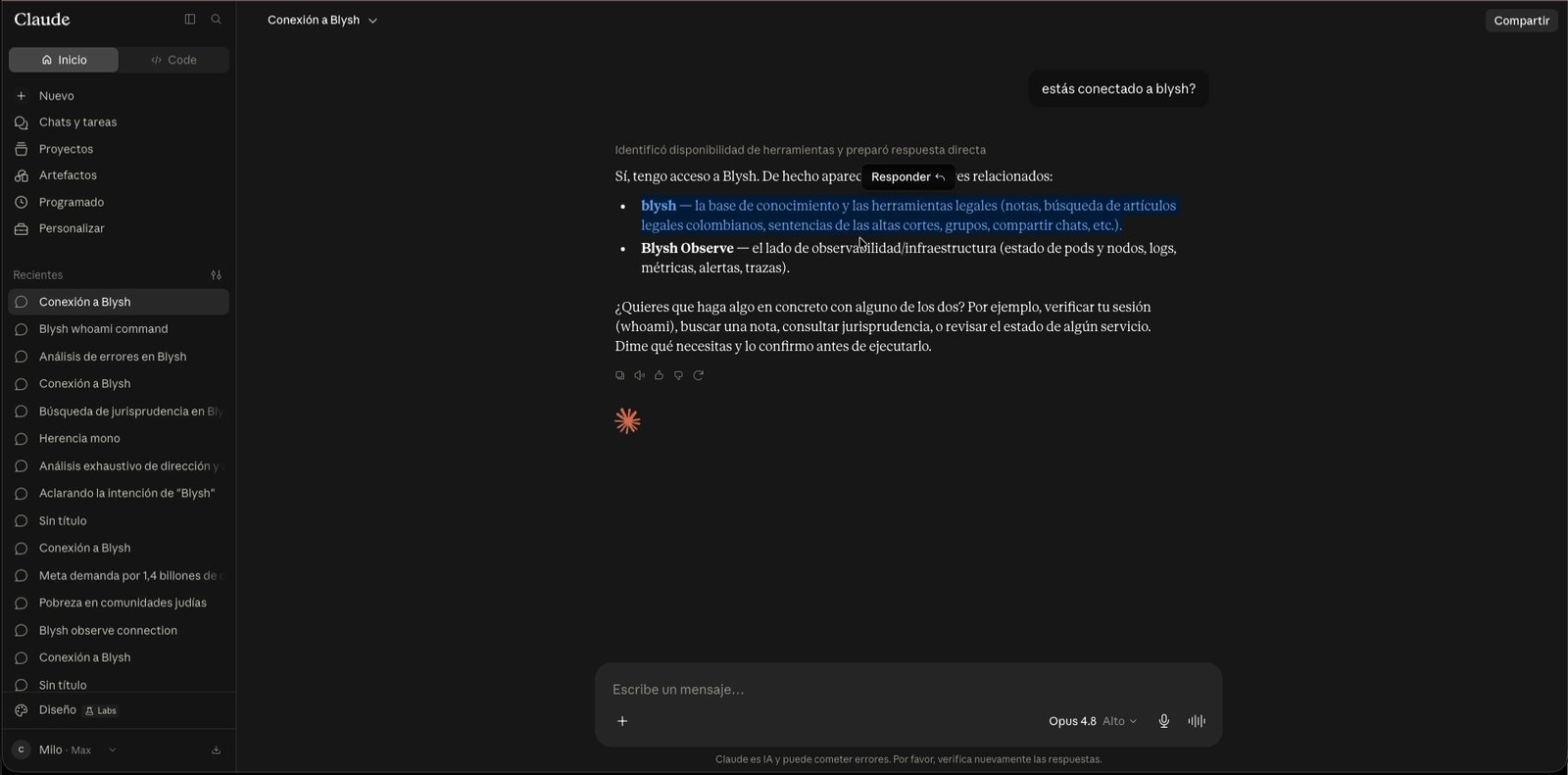Go to Proyectos
This screenshot has width=1568, height=775.
(x=119, y=149)
